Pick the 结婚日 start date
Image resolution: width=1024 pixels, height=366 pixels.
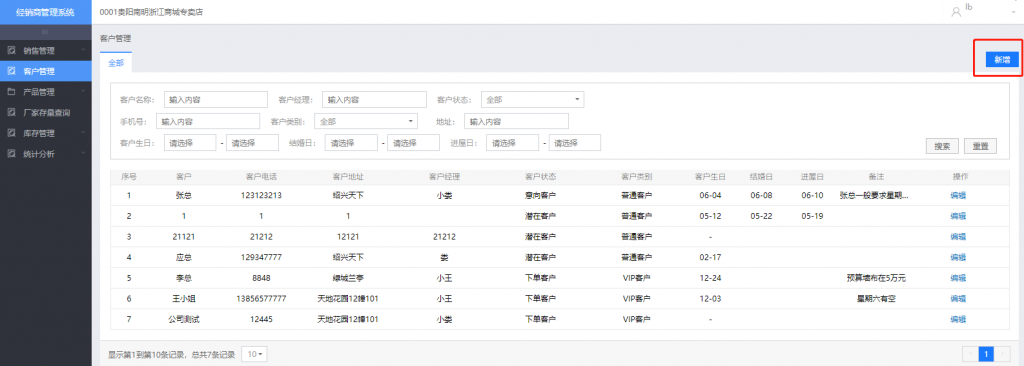[351, 142]
